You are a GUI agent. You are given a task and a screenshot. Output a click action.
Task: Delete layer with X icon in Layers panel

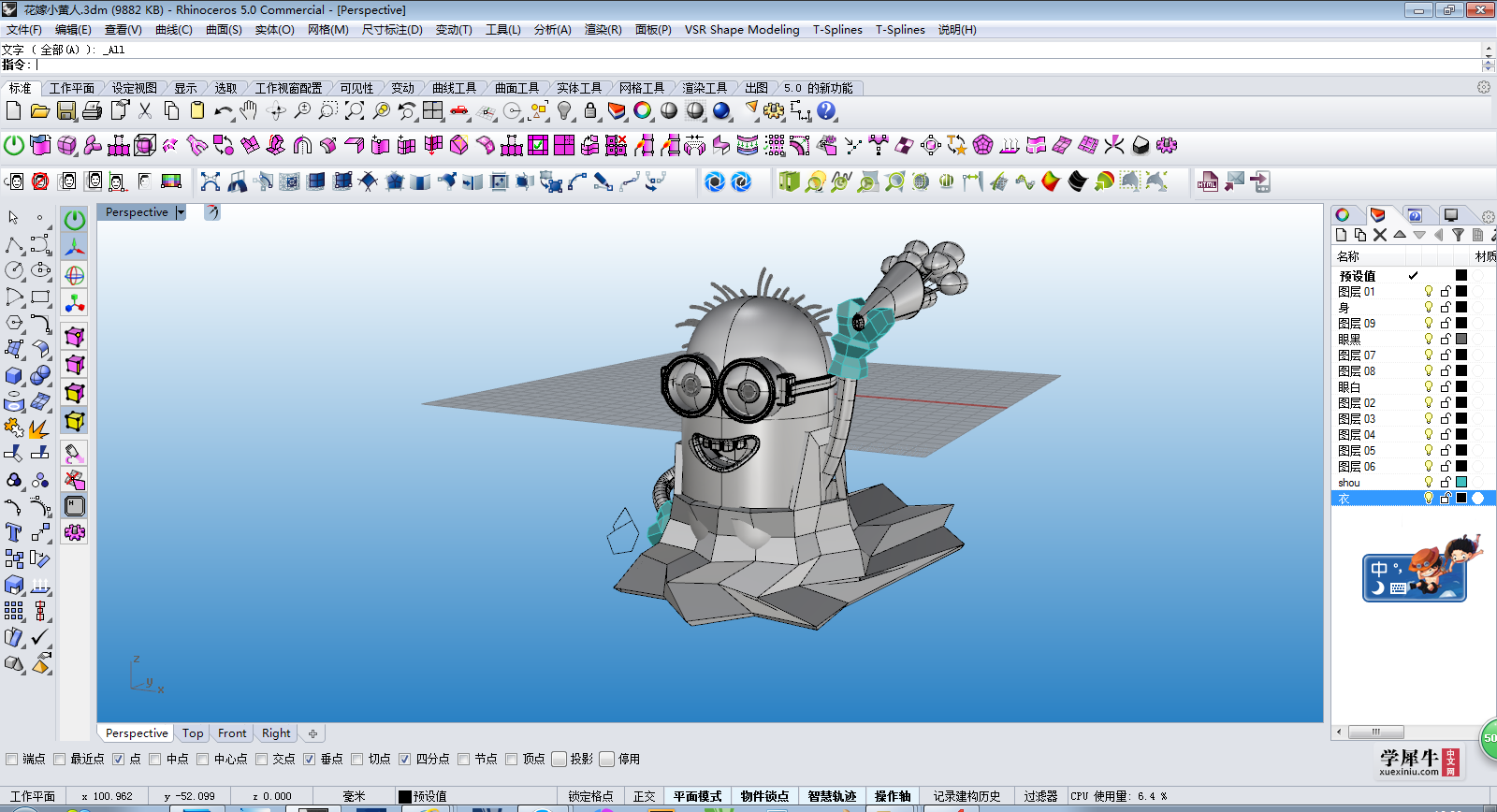[x=1380, y=235]
